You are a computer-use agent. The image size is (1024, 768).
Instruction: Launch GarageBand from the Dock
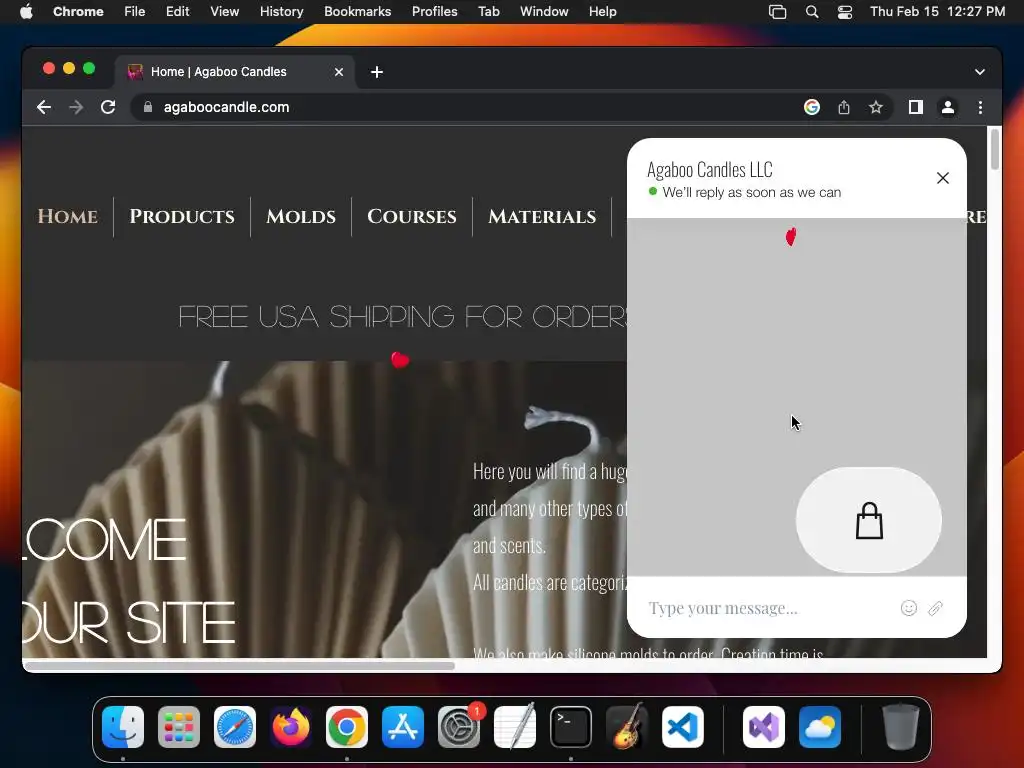pos(627,727)
